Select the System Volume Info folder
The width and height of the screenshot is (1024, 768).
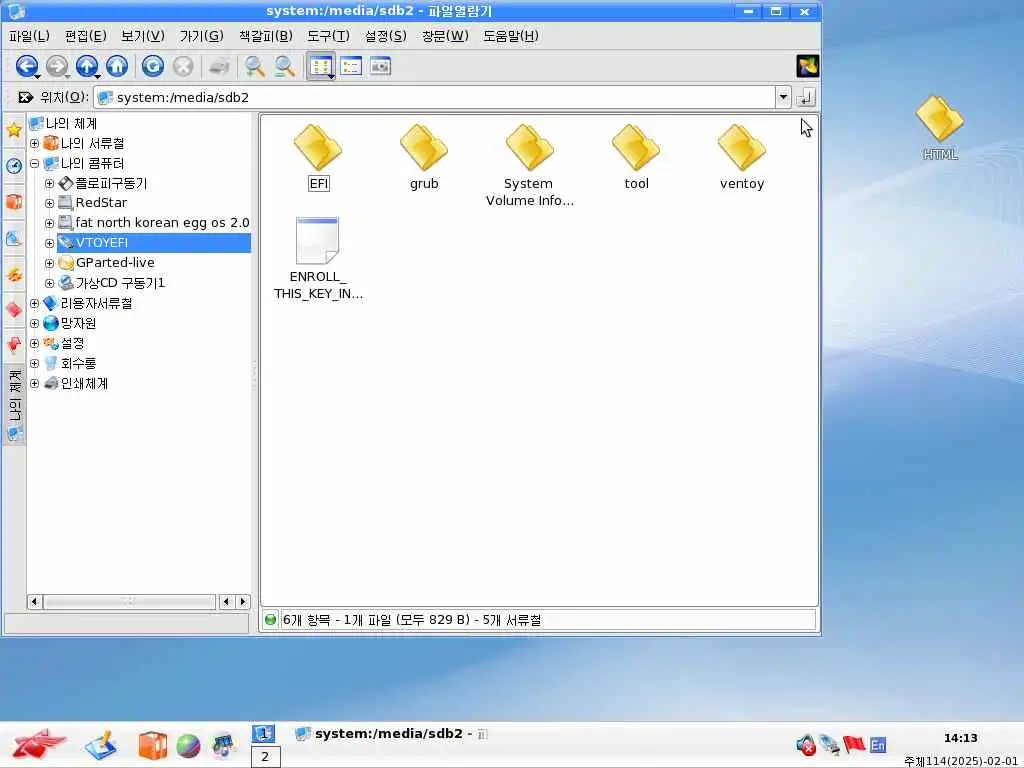530,165
